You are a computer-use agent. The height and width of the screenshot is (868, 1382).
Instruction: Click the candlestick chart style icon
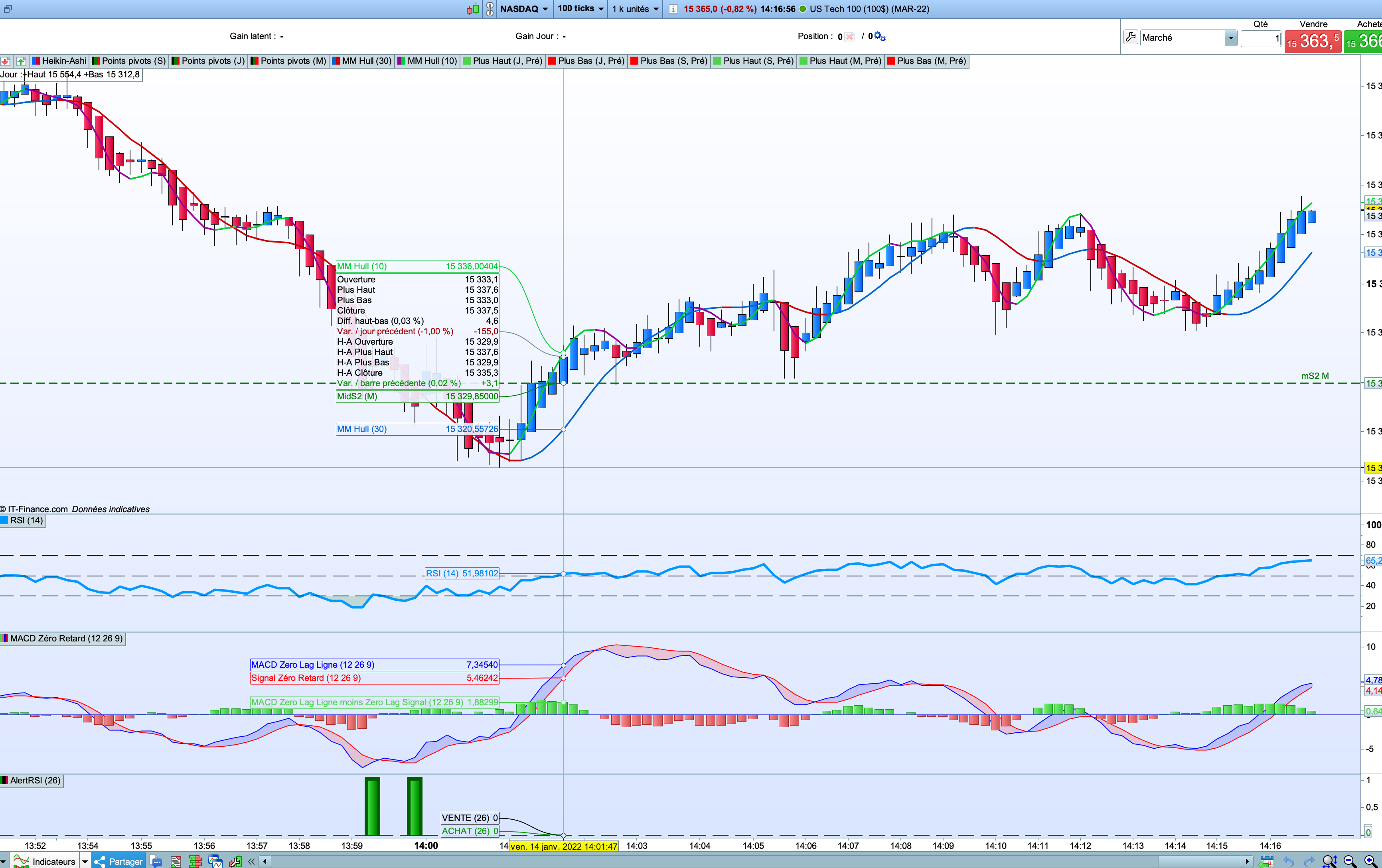[x=472, y=9]
